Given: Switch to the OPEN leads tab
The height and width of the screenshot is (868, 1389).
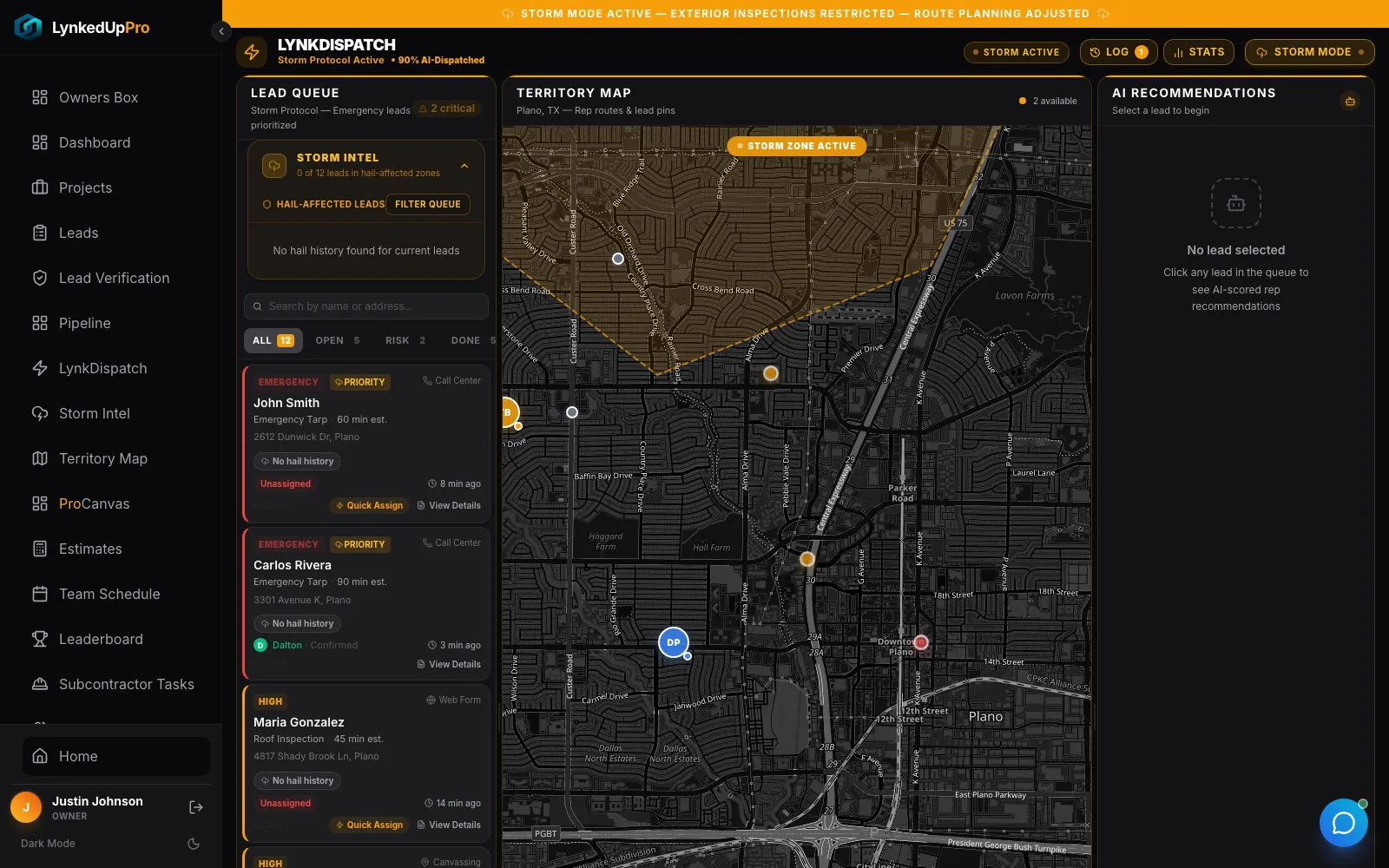Looking at the screenshot, I should pyautogui.click(x=338, y=340).
